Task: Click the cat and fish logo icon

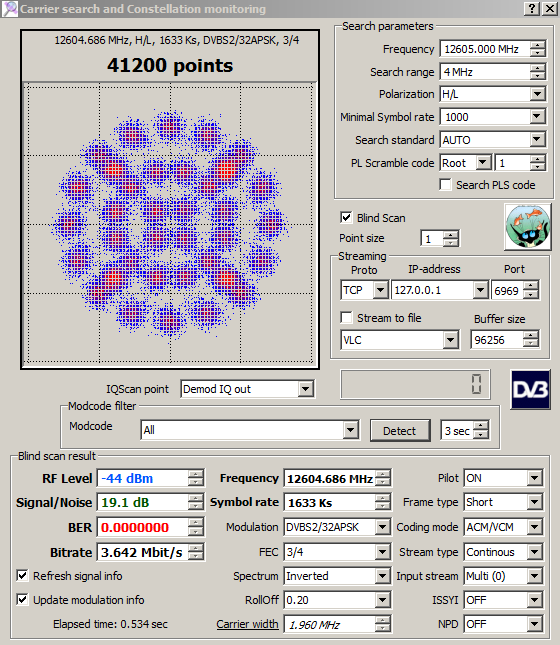Action: (x=528, y=227)
